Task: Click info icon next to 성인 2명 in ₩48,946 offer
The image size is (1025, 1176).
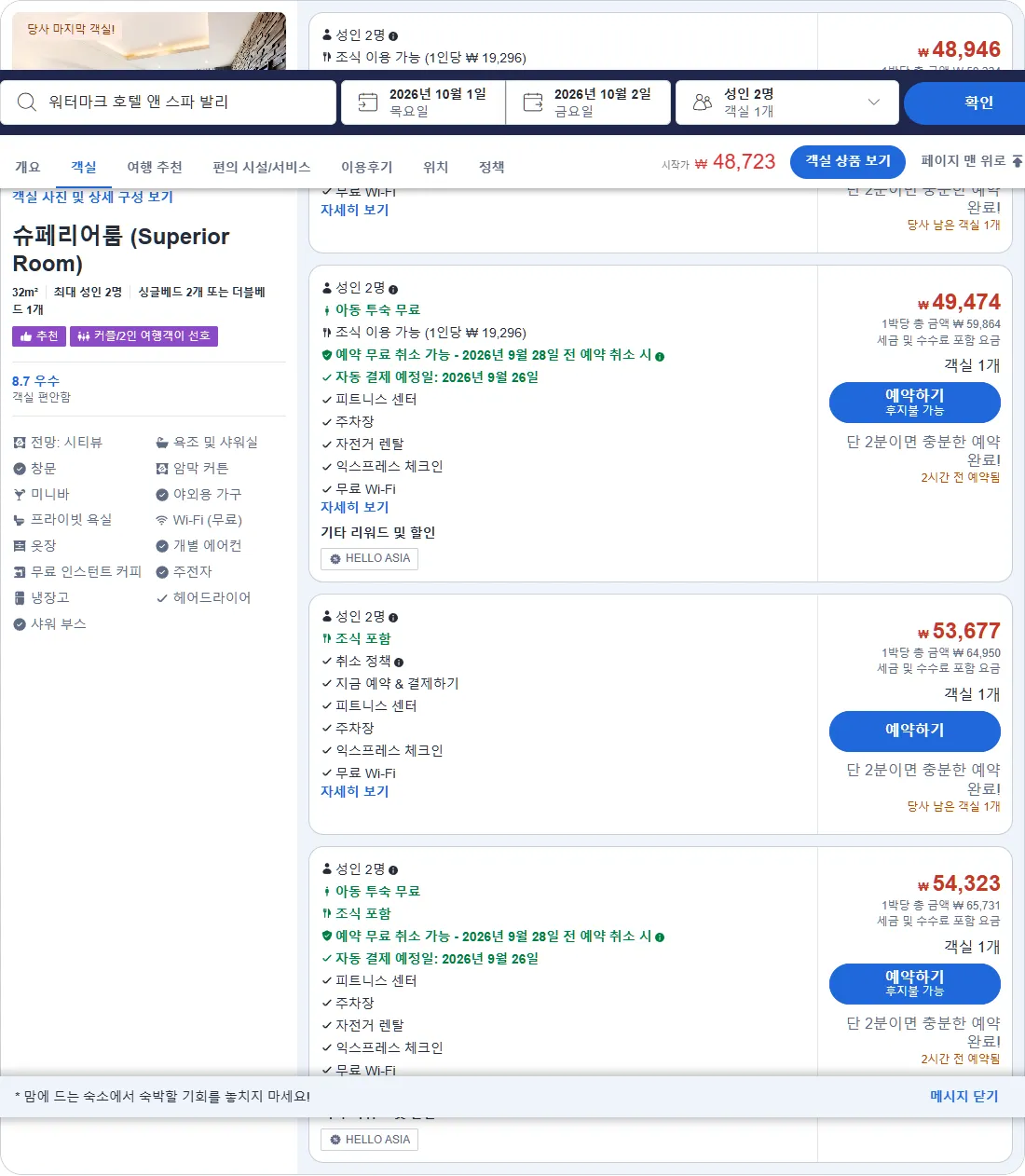Action: click(393, 36)
